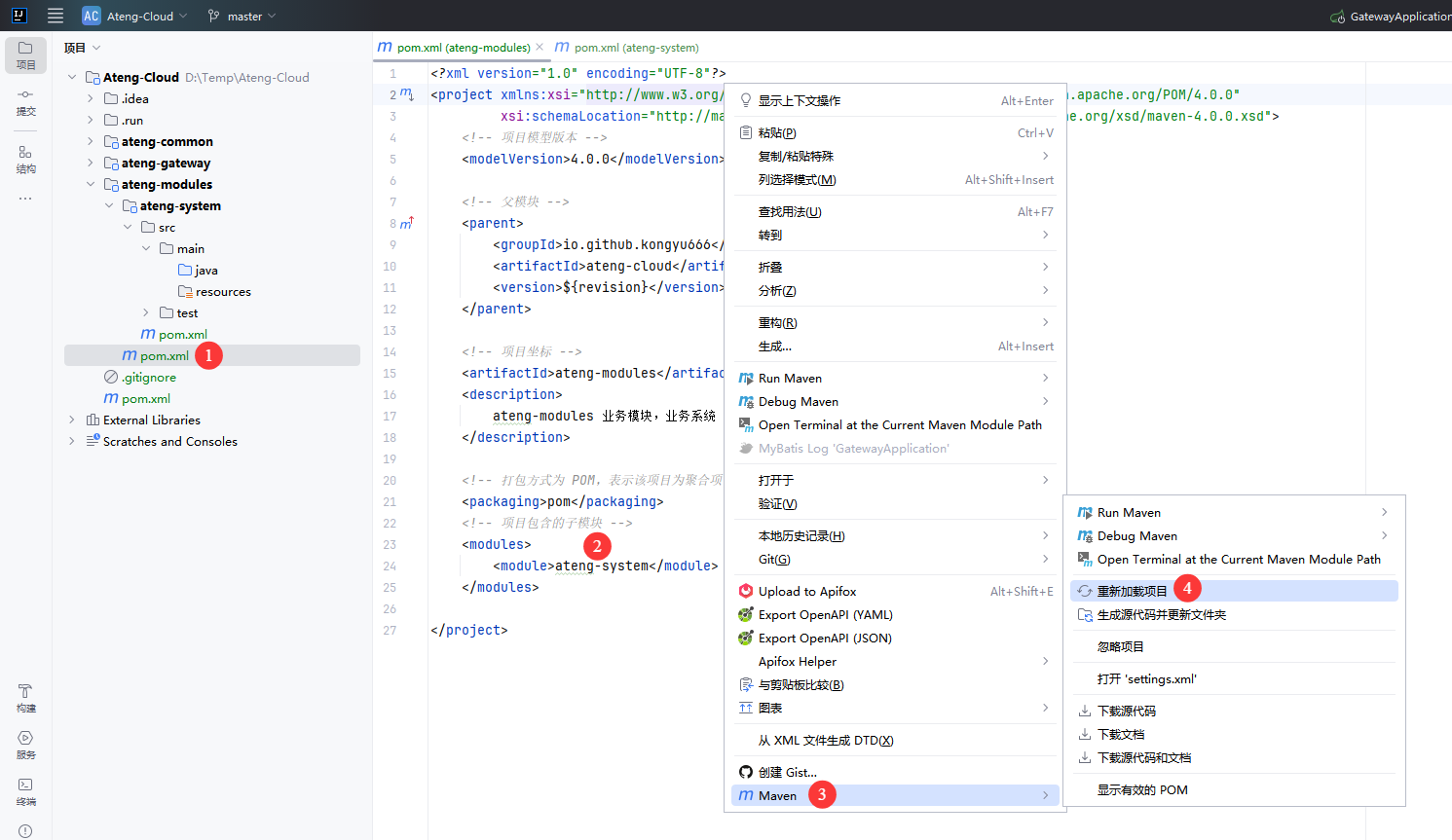1452x840 pixels.
Task: Open the Build tool window
Action: tap(26, 697)
